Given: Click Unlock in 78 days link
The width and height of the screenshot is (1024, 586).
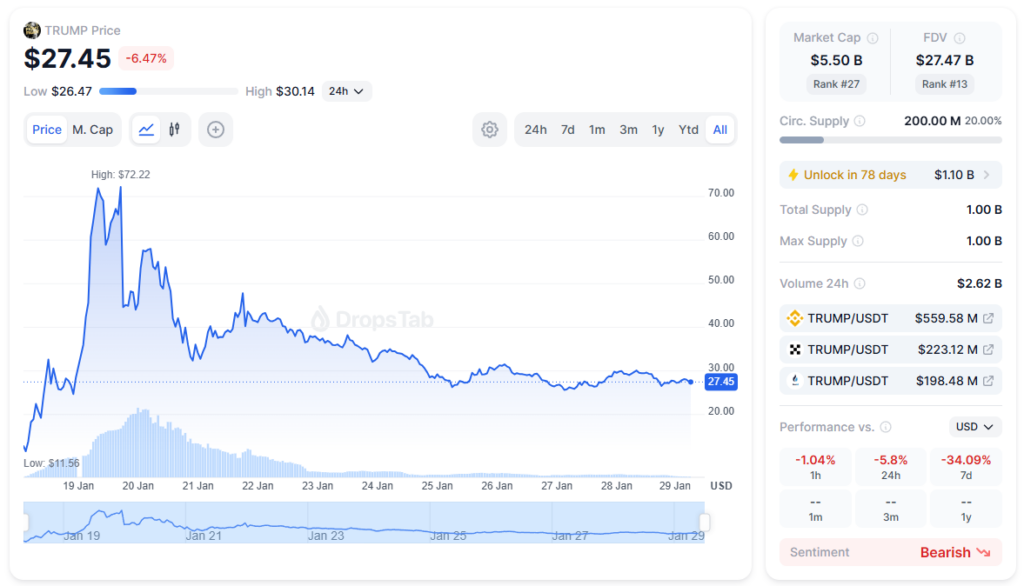Looking at the screenshot, I should (x=855, y=175).
